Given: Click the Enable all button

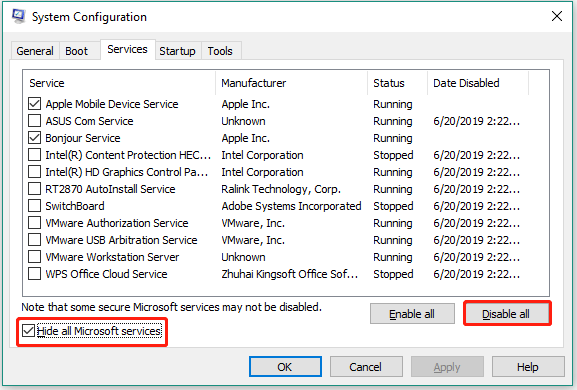Looking at the screenshot, I should (x=412, y=314).
